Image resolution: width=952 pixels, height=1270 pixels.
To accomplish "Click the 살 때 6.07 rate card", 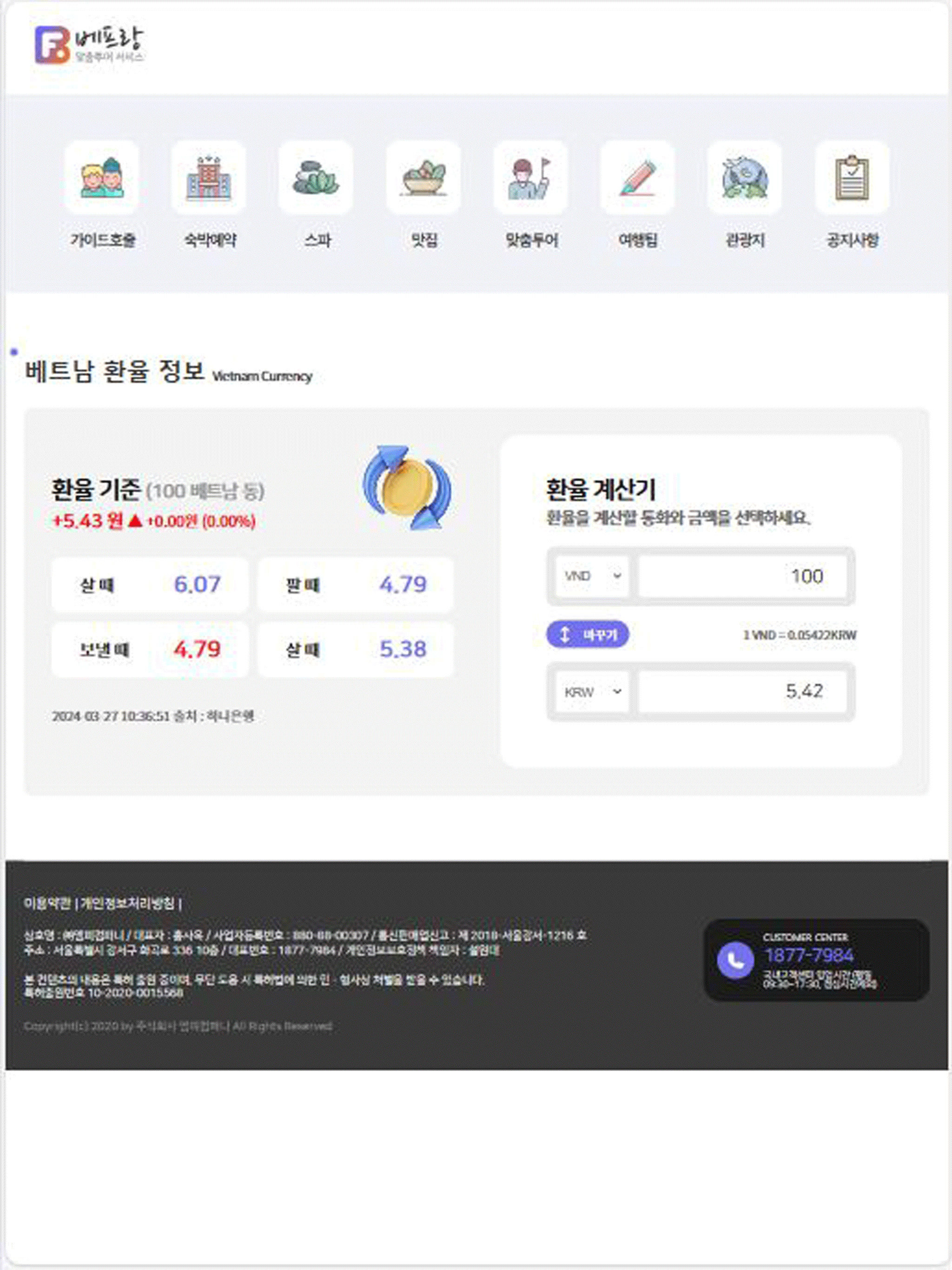I will coord(150,584).
